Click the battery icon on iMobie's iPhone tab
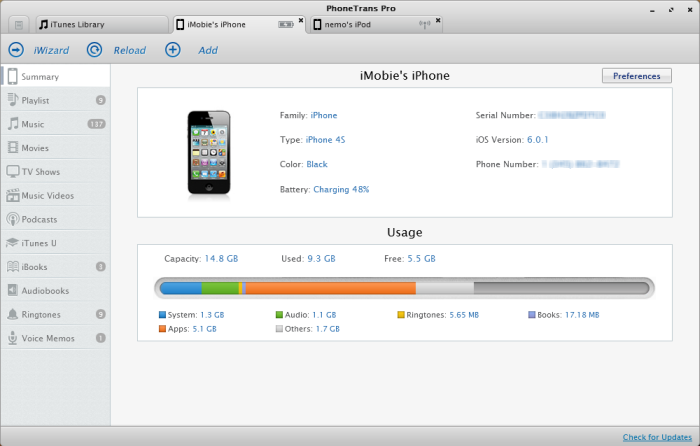 286,25
